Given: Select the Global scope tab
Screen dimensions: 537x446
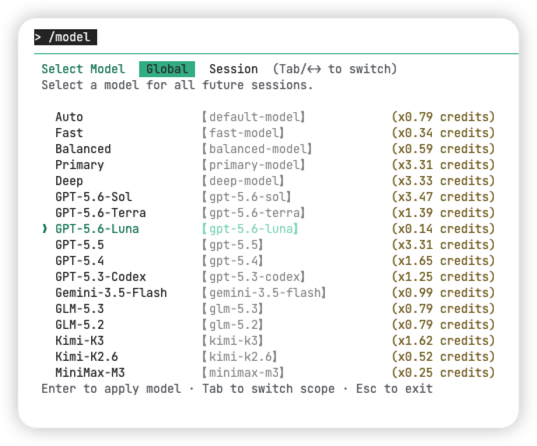Looking at the screenshot, I should pyautogui.click(x=167, y=69).
